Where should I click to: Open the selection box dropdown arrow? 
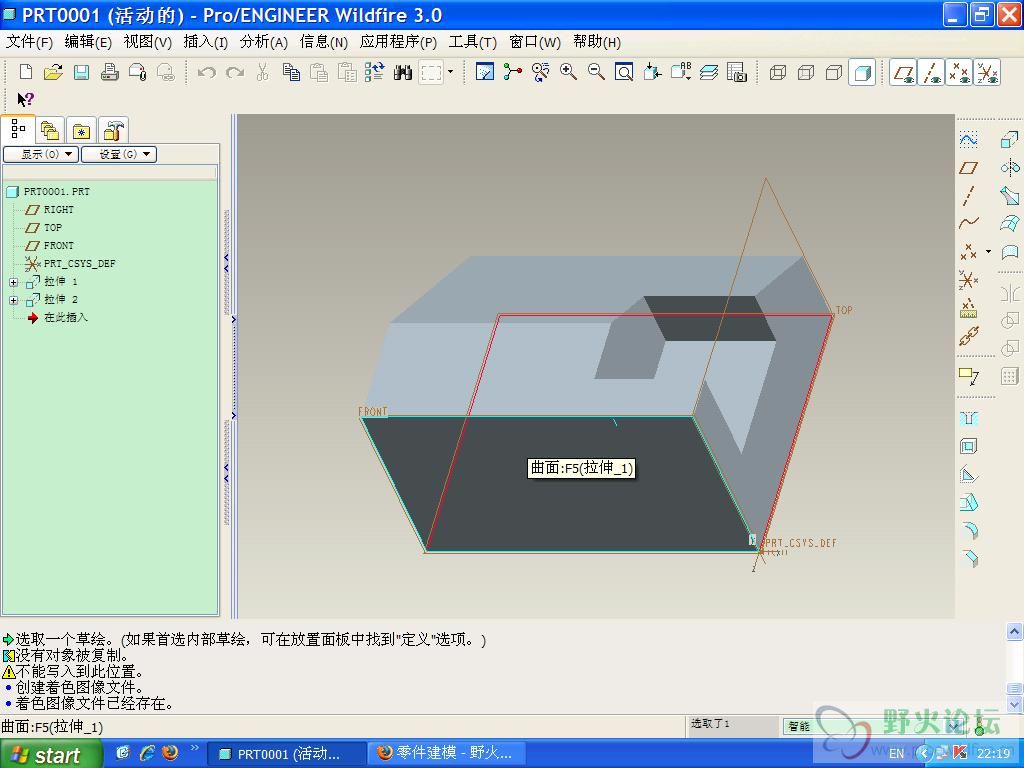450,72
